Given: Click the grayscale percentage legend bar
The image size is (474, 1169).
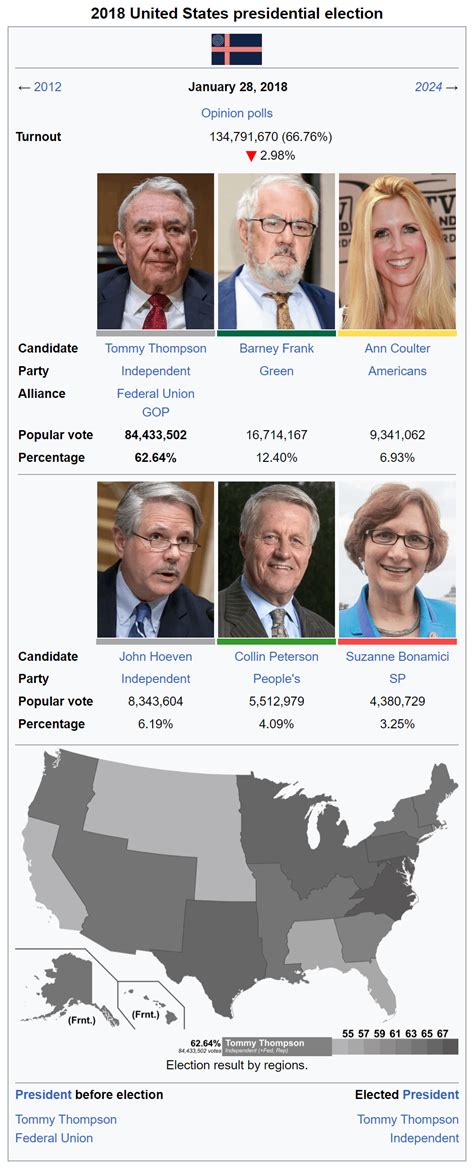Looking at the screenshot, I should tap(395, 1047).
